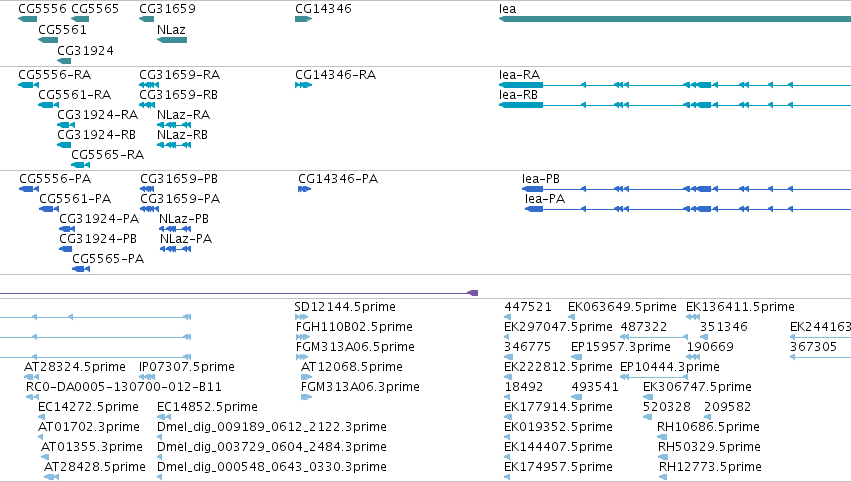Click the AT01355.3prime EST label

pos(92,447)
